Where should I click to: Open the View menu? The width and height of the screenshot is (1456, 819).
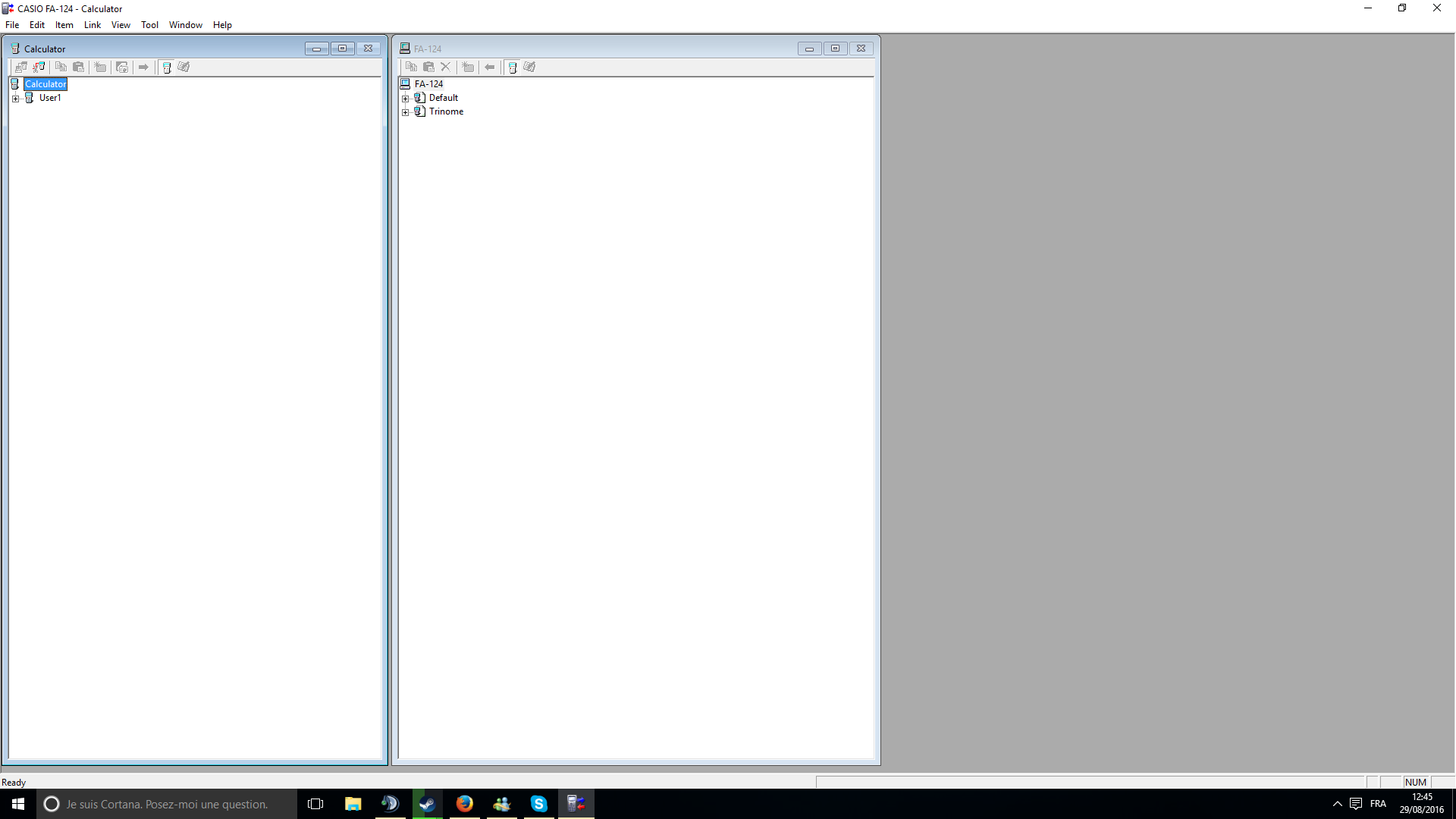pyautogui.click(x=121, y=25)
